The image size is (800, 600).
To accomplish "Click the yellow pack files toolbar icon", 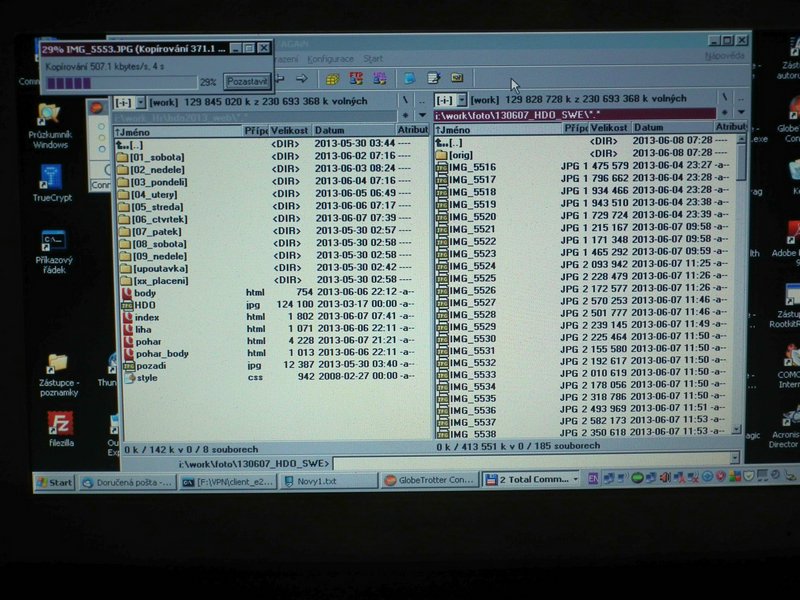I will pos(332,79).
